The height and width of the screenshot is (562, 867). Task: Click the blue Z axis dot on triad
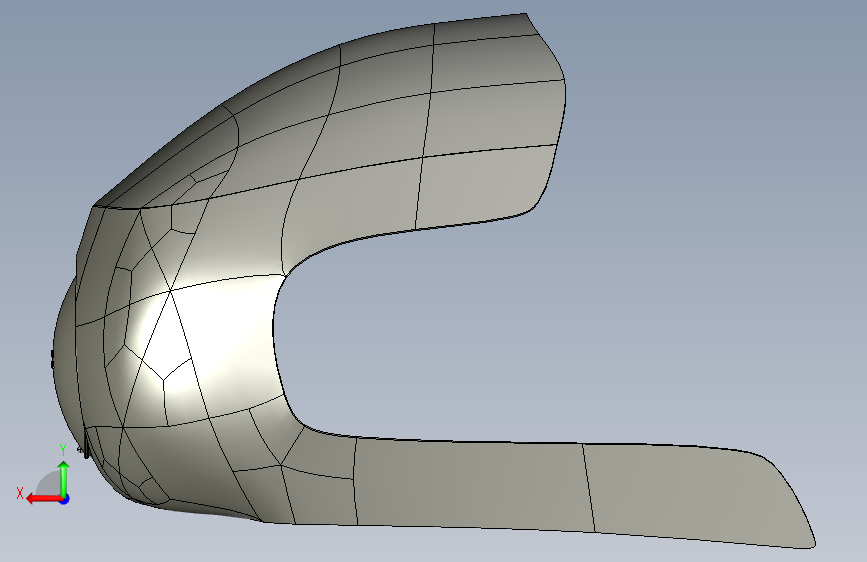click(x=65, y=499)
